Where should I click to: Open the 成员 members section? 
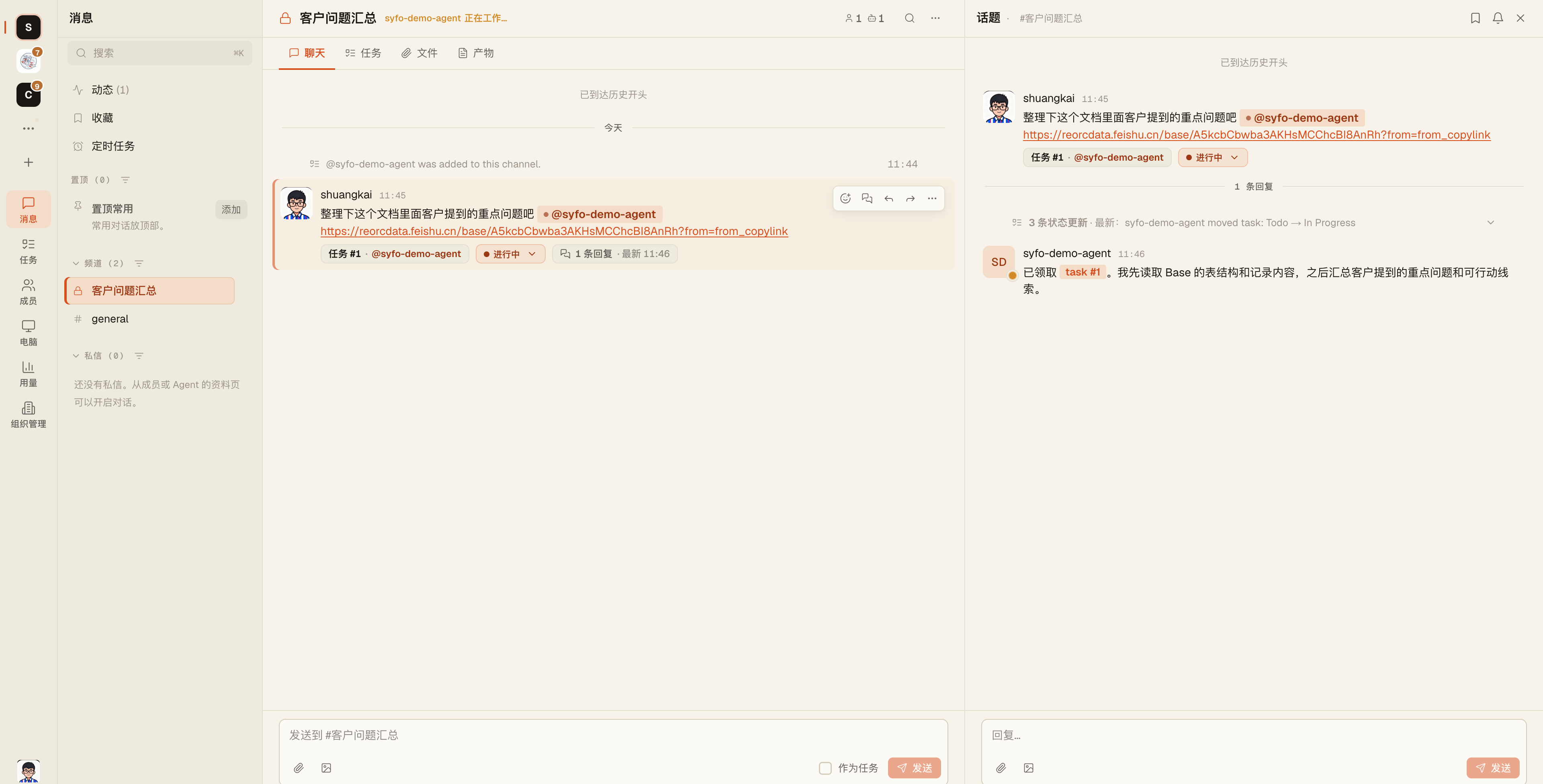click(x=28, y=292)
